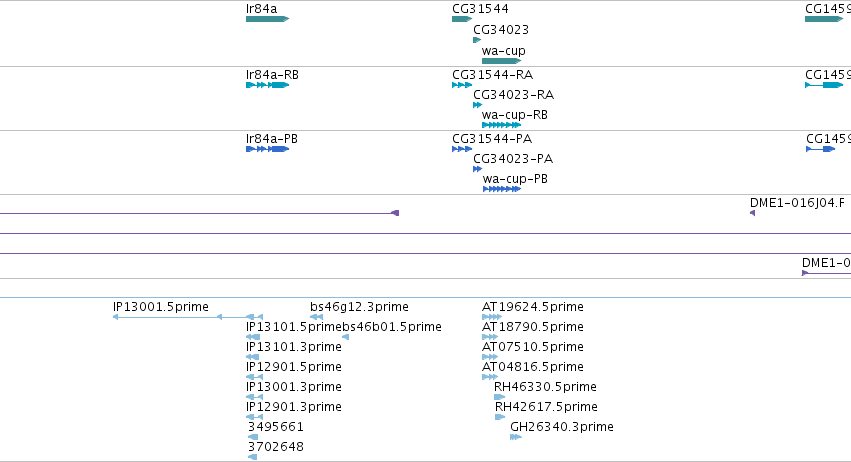Click the CG34023-RA transcript glyph
Screen dimensions: 851x462
478,105
